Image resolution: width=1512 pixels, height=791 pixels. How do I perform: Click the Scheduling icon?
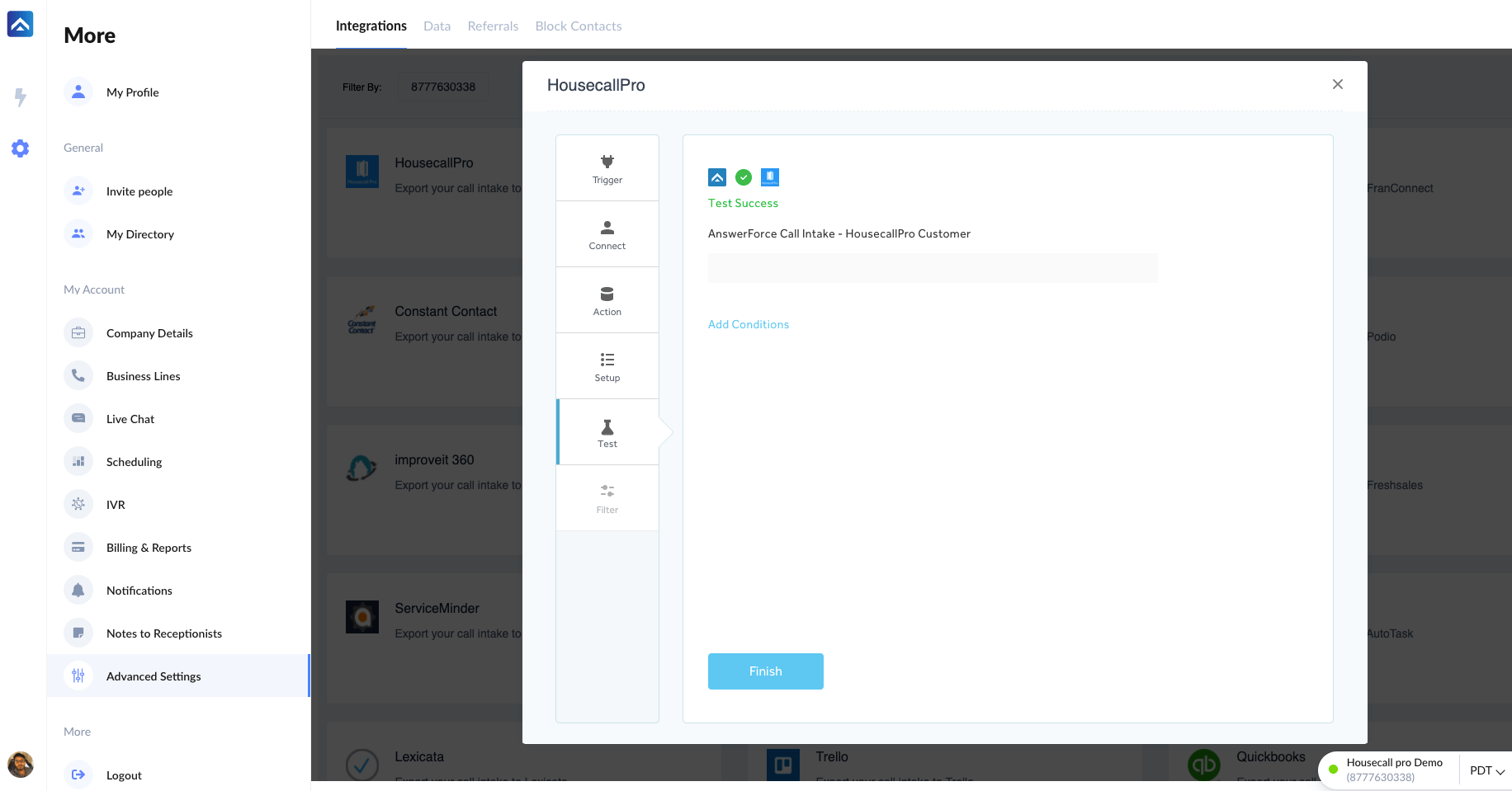[78, 461]
